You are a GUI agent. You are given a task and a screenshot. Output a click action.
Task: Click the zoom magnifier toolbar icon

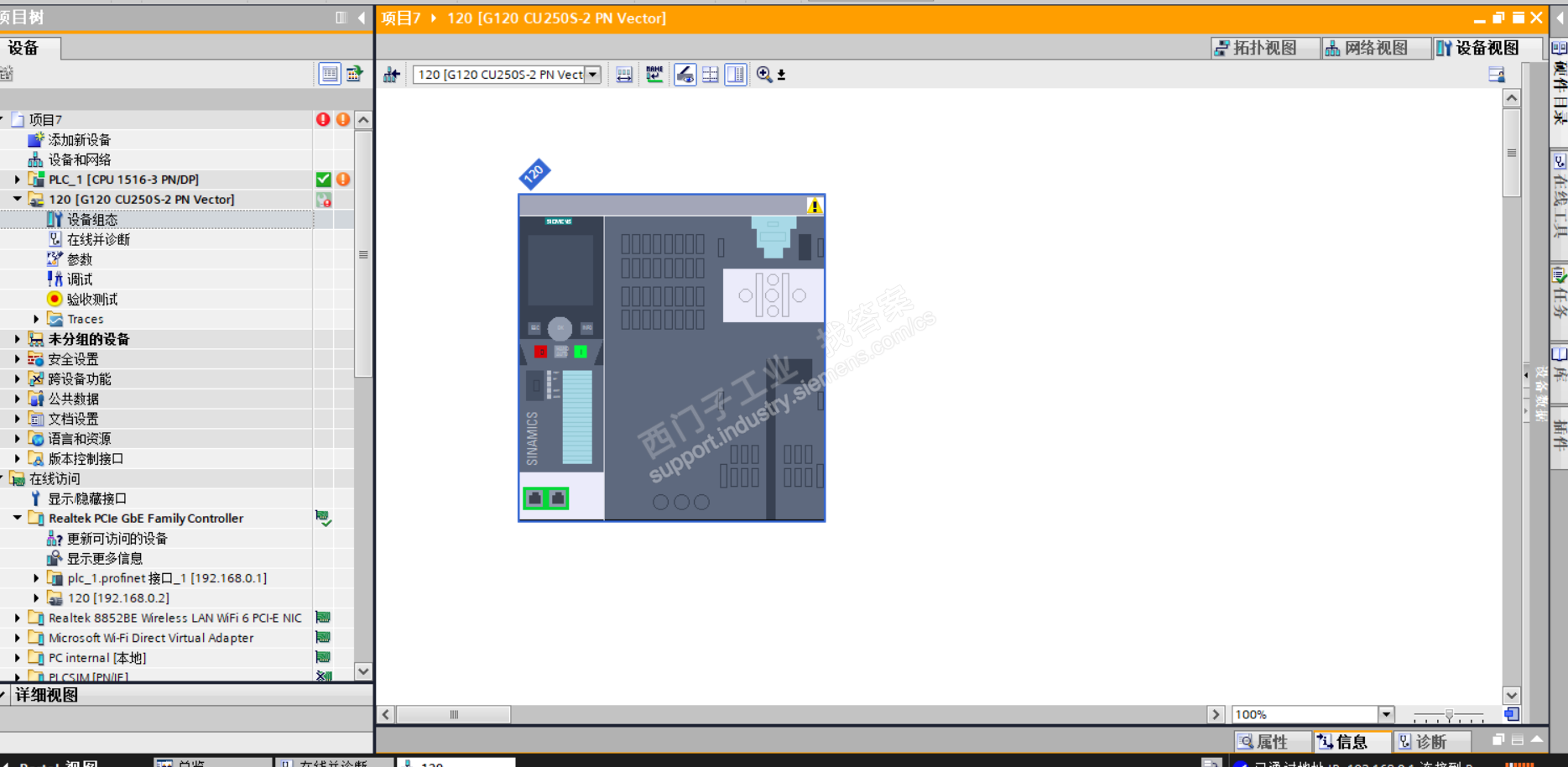pos(764,75)
